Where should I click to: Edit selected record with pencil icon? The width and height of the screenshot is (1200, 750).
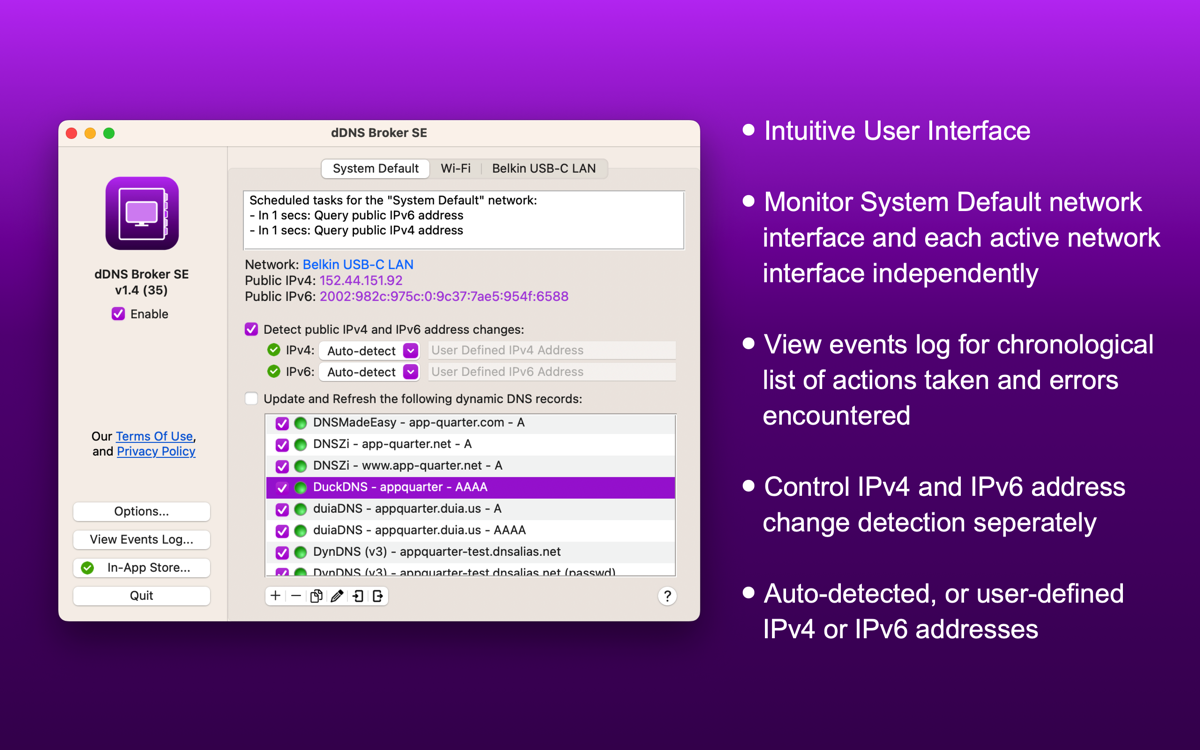click(337, 596)
